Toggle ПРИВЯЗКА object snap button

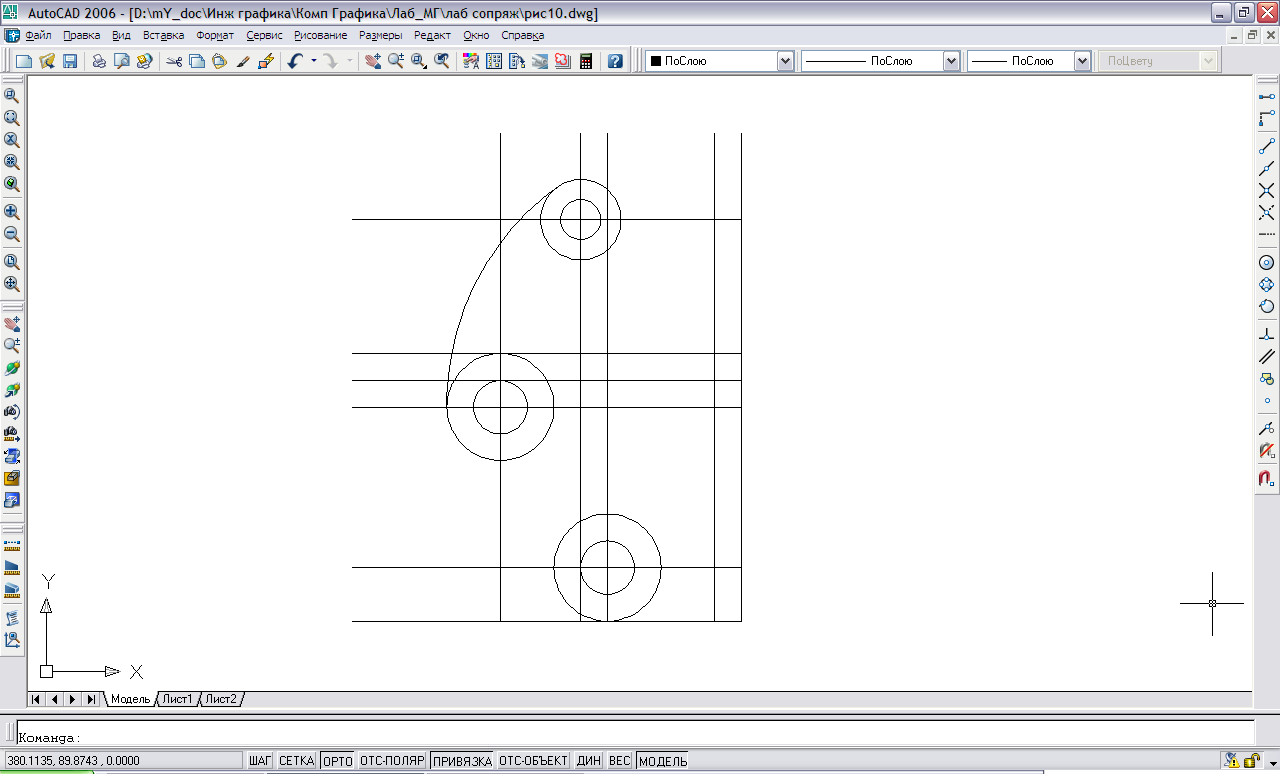pos(462,761)
